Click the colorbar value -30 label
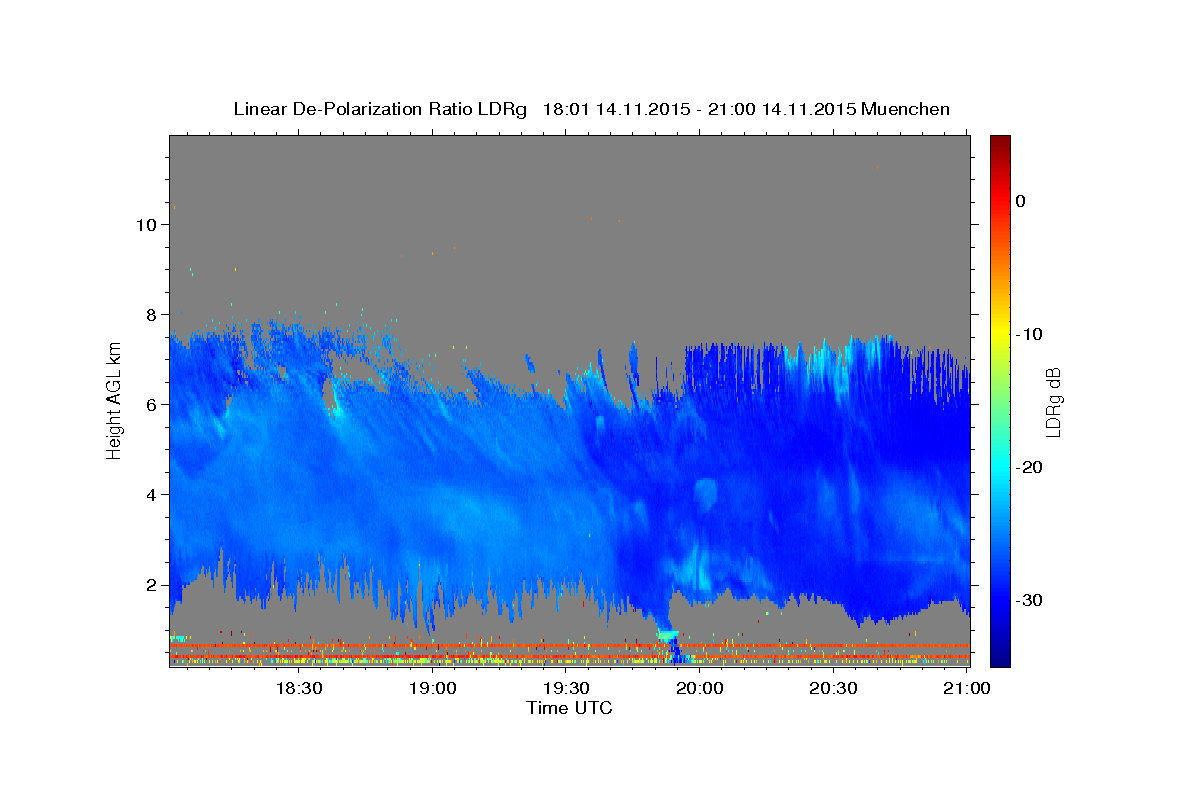This screenshot has height=800, width=1200. 1028,600
